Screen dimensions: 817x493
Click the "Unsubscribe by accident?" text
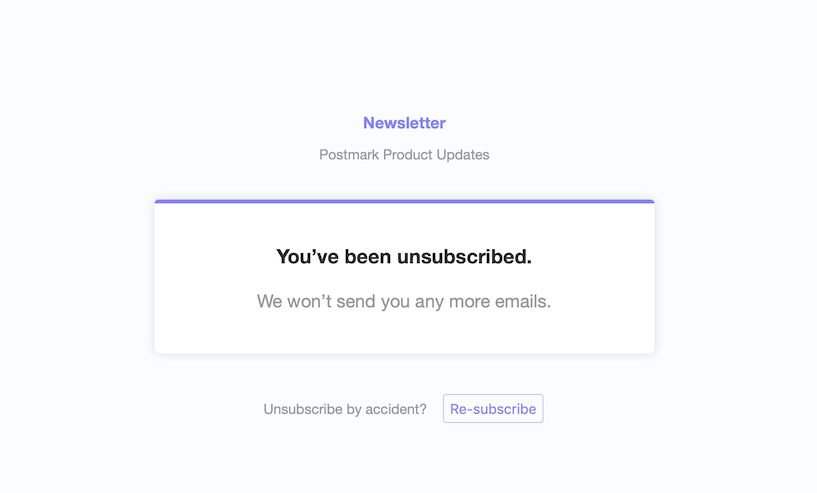(x=345, y=409)
